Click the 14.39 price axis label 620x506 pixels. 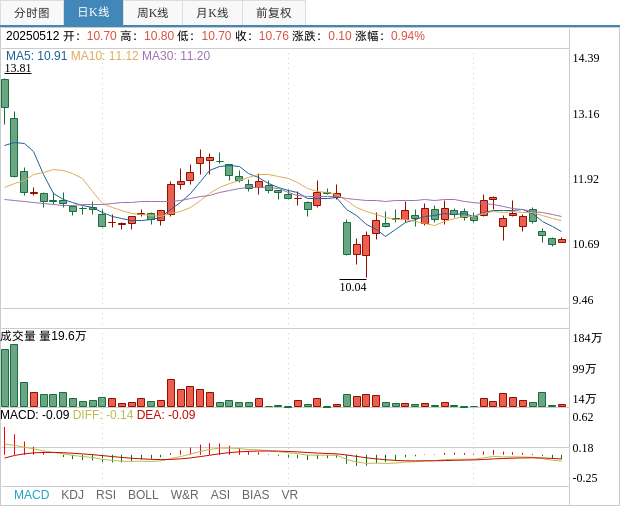tap(586, 58)
